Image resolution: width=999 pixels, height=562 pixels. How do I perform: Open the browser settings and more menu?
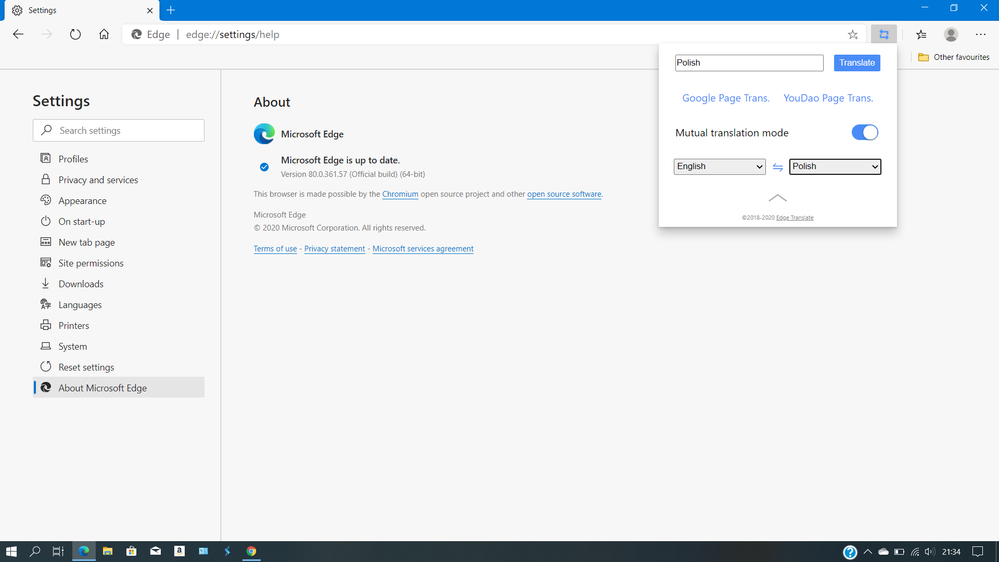point(980,34)
